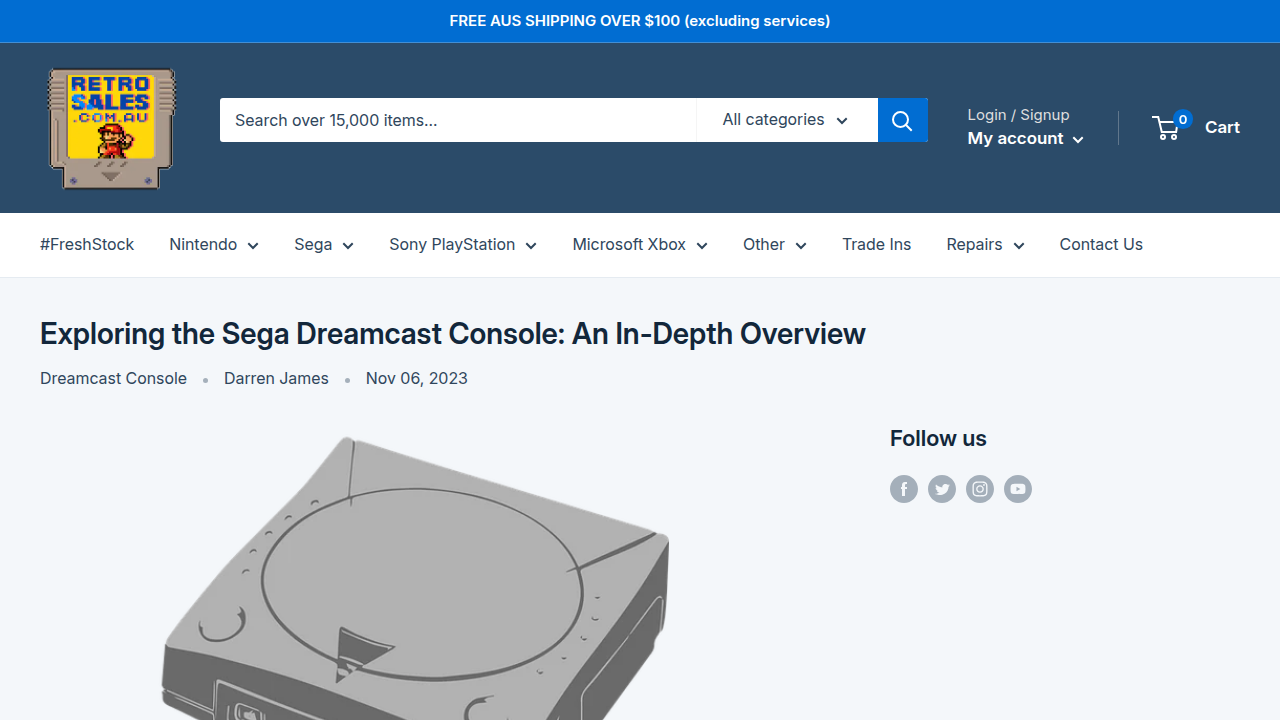Click the 'Follow us' heading
This screenshot has width=1280, height=720.
point(938,439)
